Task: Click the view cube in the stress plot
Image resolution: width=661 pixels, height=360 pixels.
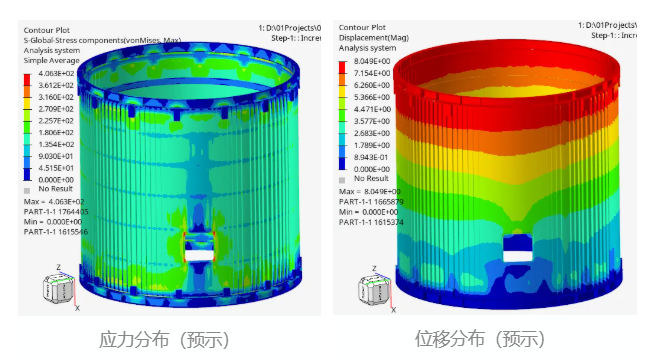Action: click(x=58, y=288)
